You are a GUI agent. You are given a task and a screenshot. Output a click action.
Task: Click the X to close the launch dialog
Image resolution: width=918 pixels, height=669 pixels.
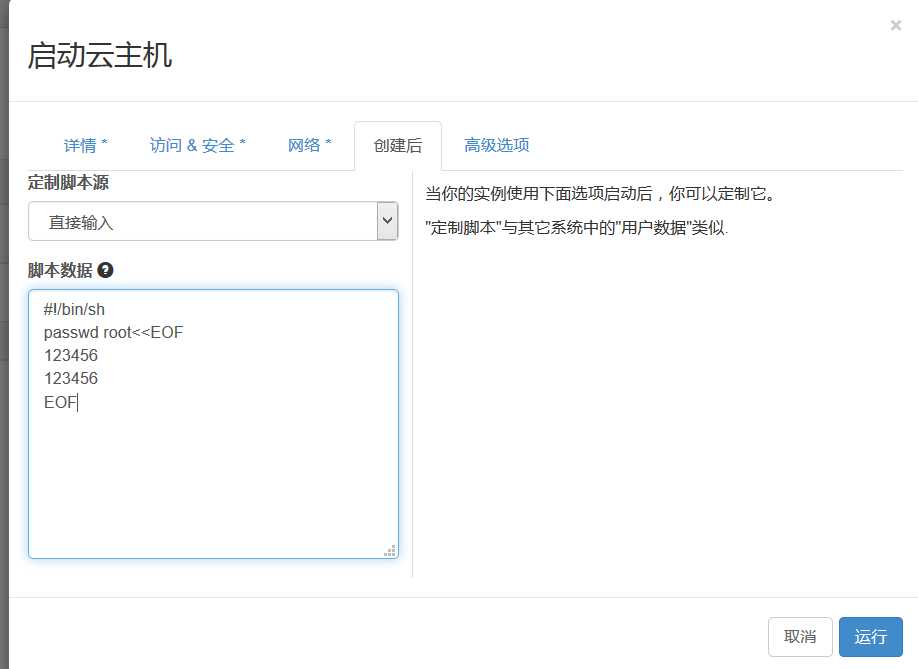tap(895, 25)
